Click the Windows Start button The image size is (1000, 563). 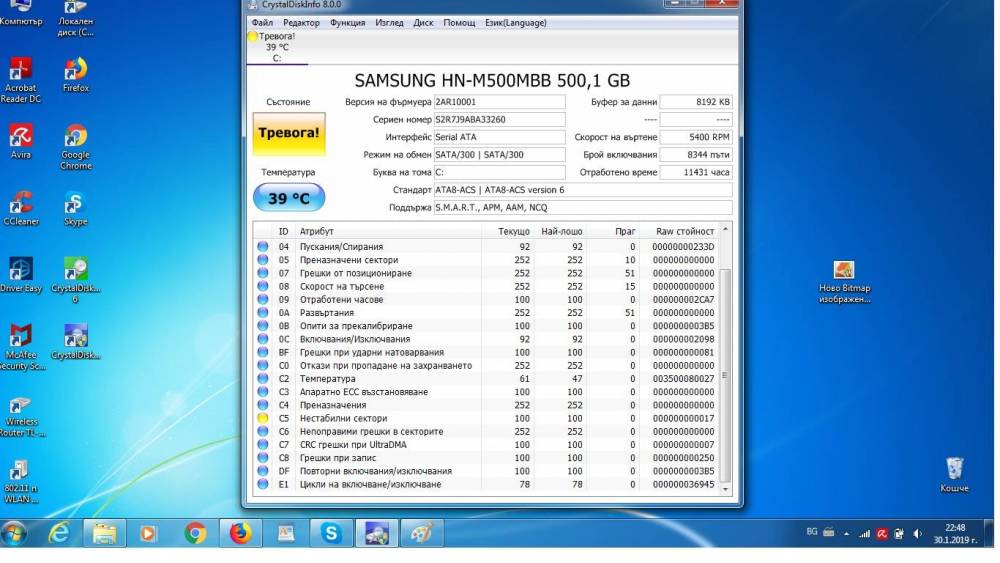click(x=14, y=533)
